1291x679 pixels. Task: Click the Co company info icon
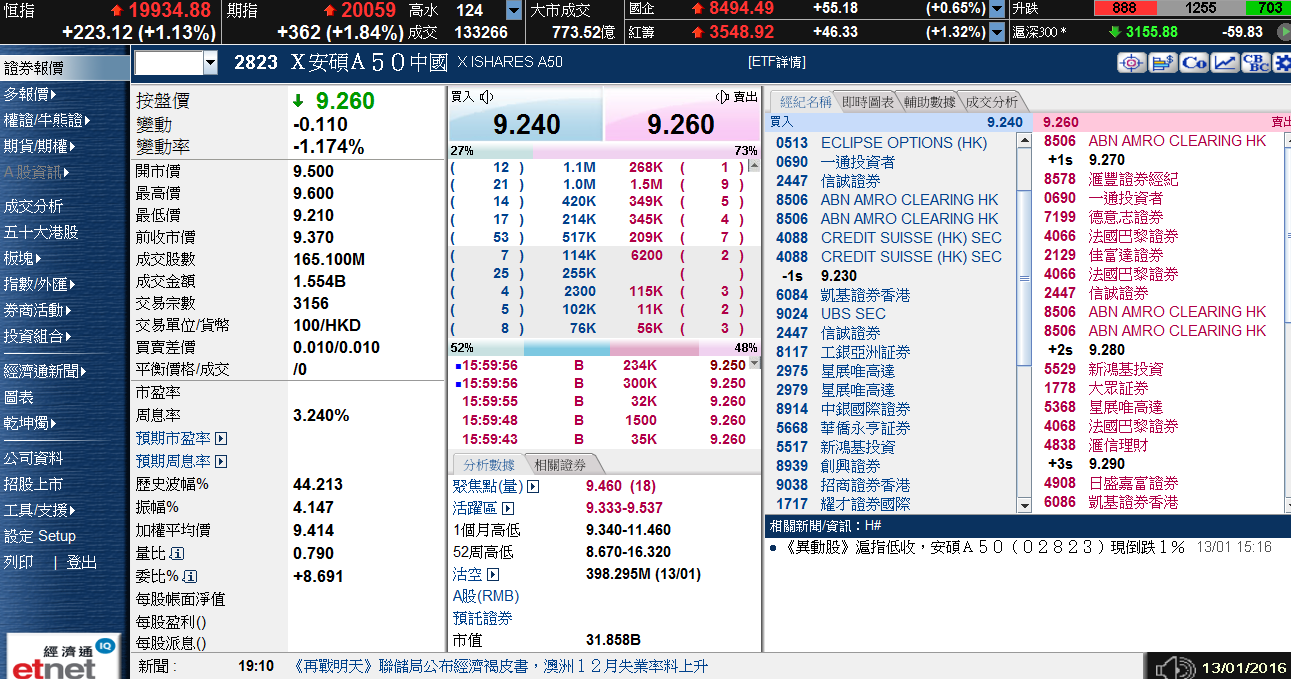(1194, 63)
